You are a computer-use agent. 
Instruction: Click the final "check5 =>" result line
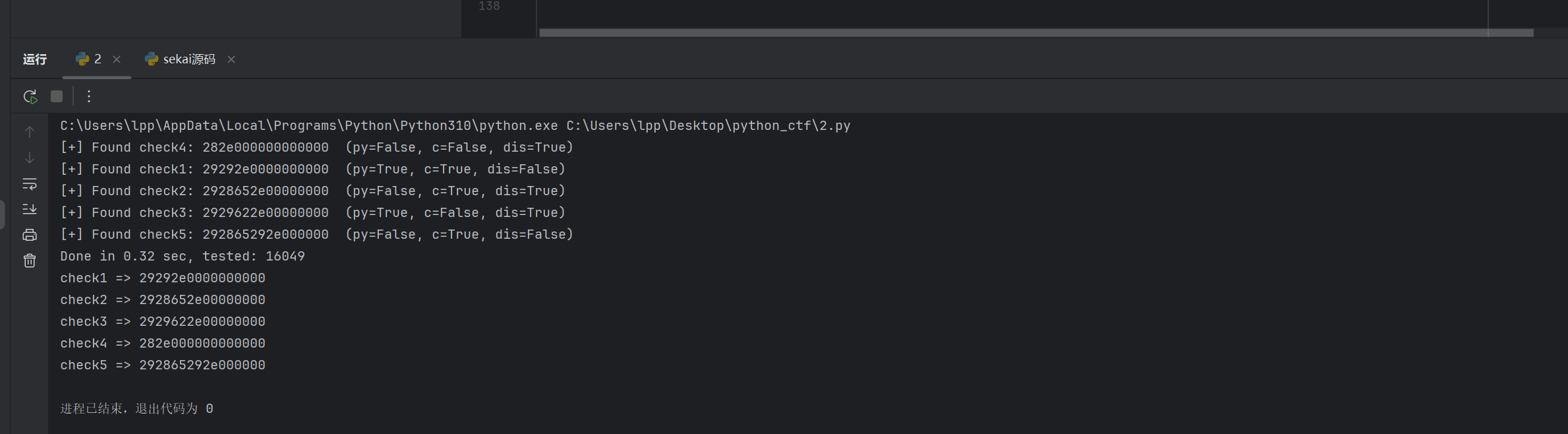163,365
